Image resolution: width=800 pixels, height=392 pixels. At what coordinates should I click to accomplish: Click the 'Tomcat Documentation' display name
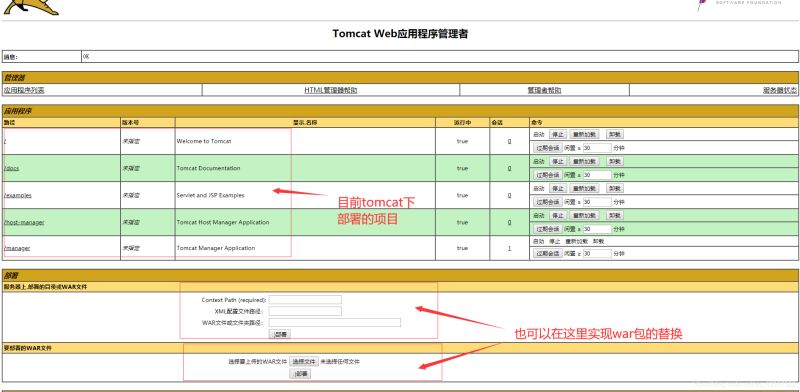(x=209, y=168)
